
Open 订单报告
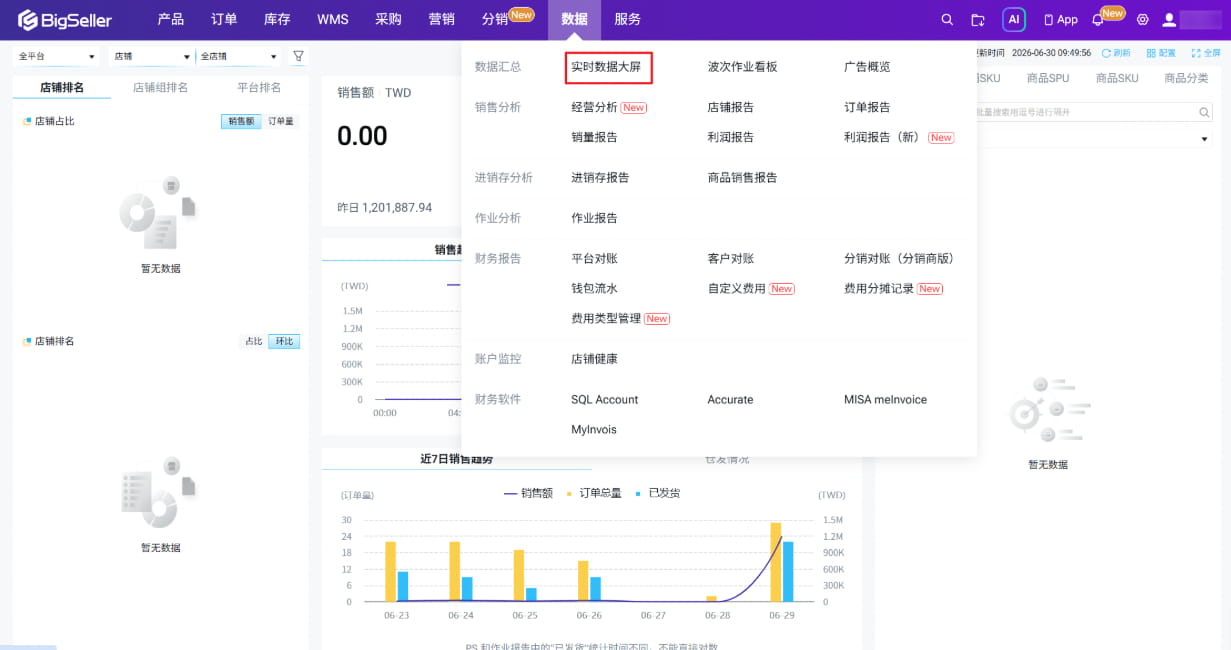click(867, 107)
